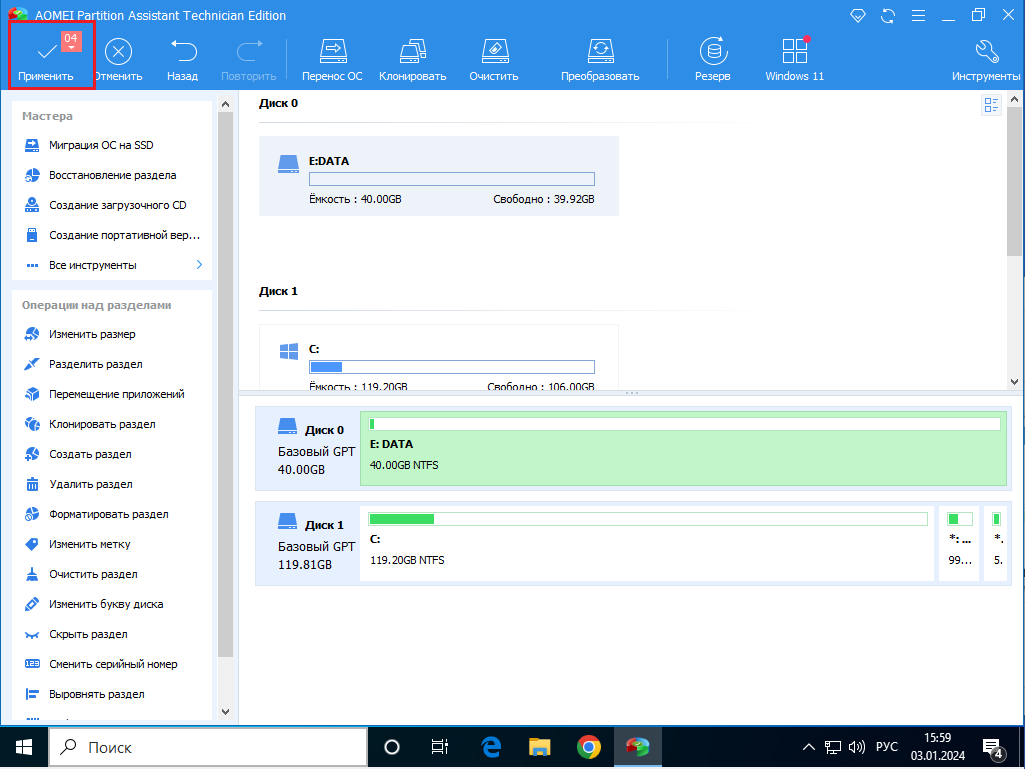Click upper pane scroll down arrow
The image size is (1025, 769).
point(1014,382)
